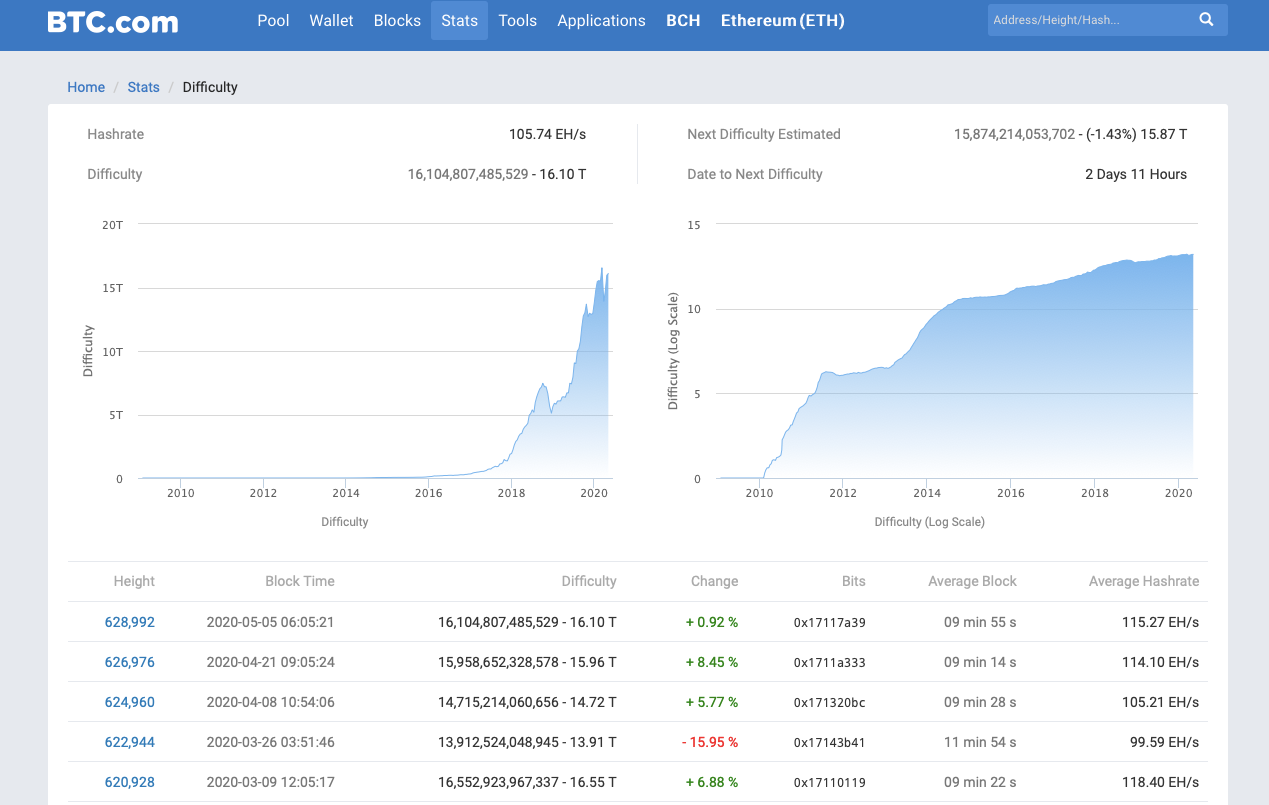This screenshot has height=805, width=1269.
Task: Click the 114.10 EH/s average hashrate
Action: [x=1160, y=662]
